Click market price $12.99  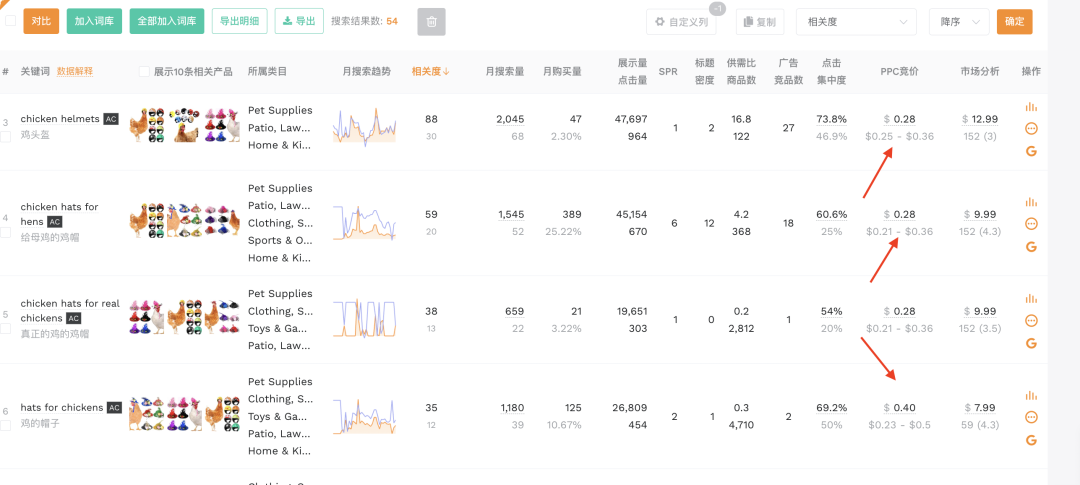tap(981, 119)
